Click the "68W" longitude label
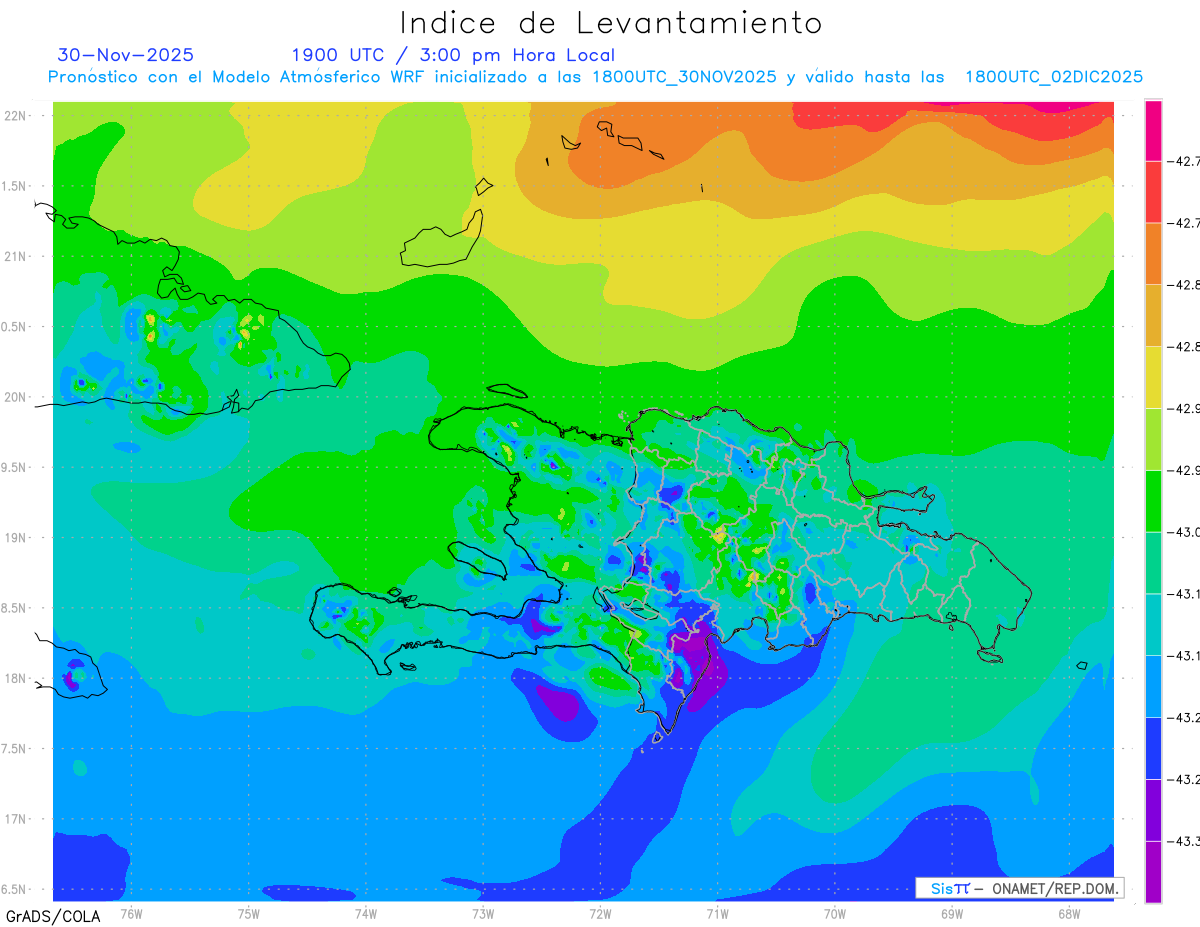 tap(1069, 913)
